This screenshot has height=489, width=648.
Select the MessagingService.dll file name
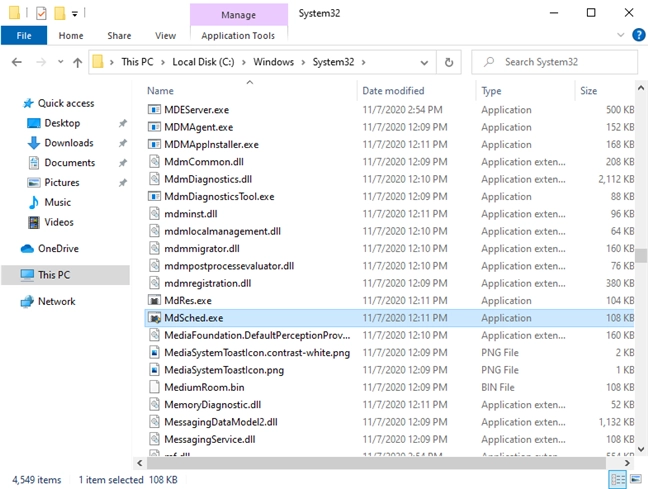coord(210,439)
